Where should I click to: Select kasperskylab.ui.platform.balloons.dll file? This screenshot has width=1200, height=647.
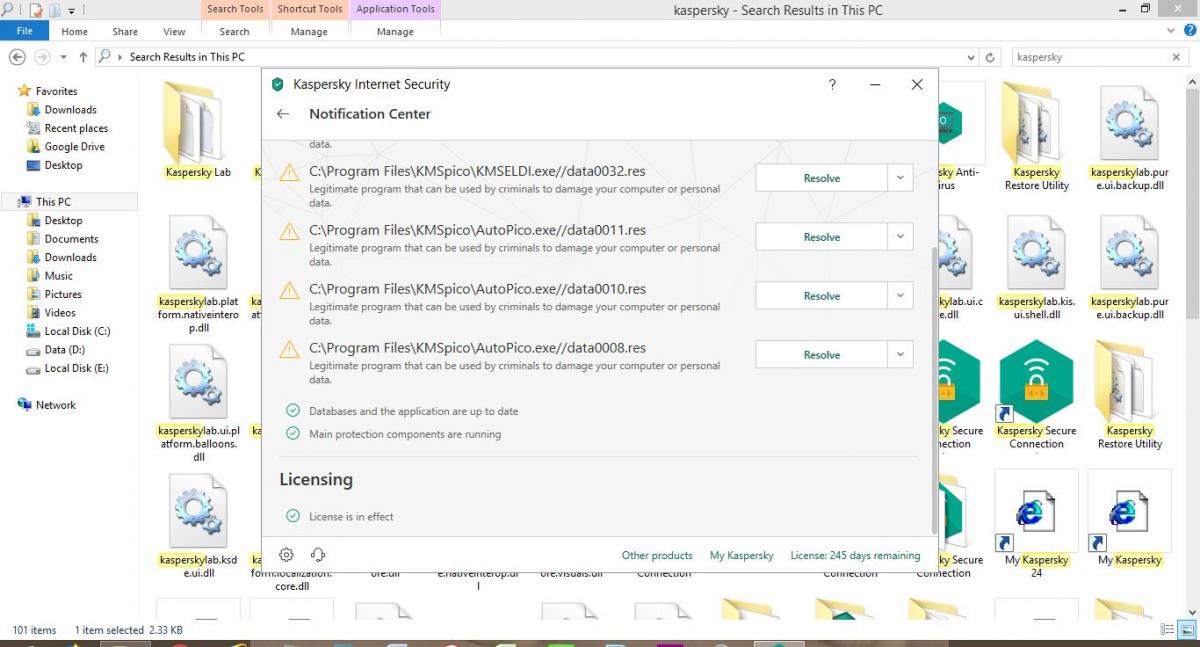pyautogui.click(x=198, y=383)
